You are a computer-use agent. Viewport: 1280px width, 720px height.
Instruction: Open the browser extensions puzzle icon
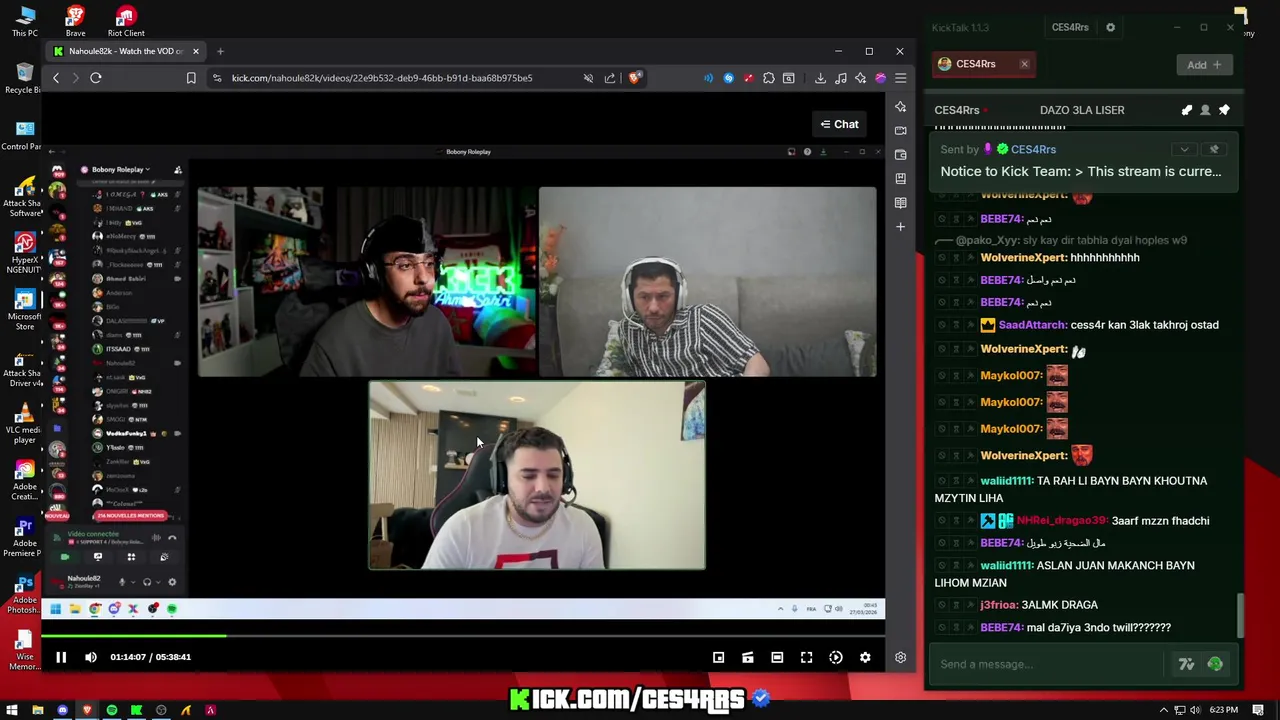point(768,78)
